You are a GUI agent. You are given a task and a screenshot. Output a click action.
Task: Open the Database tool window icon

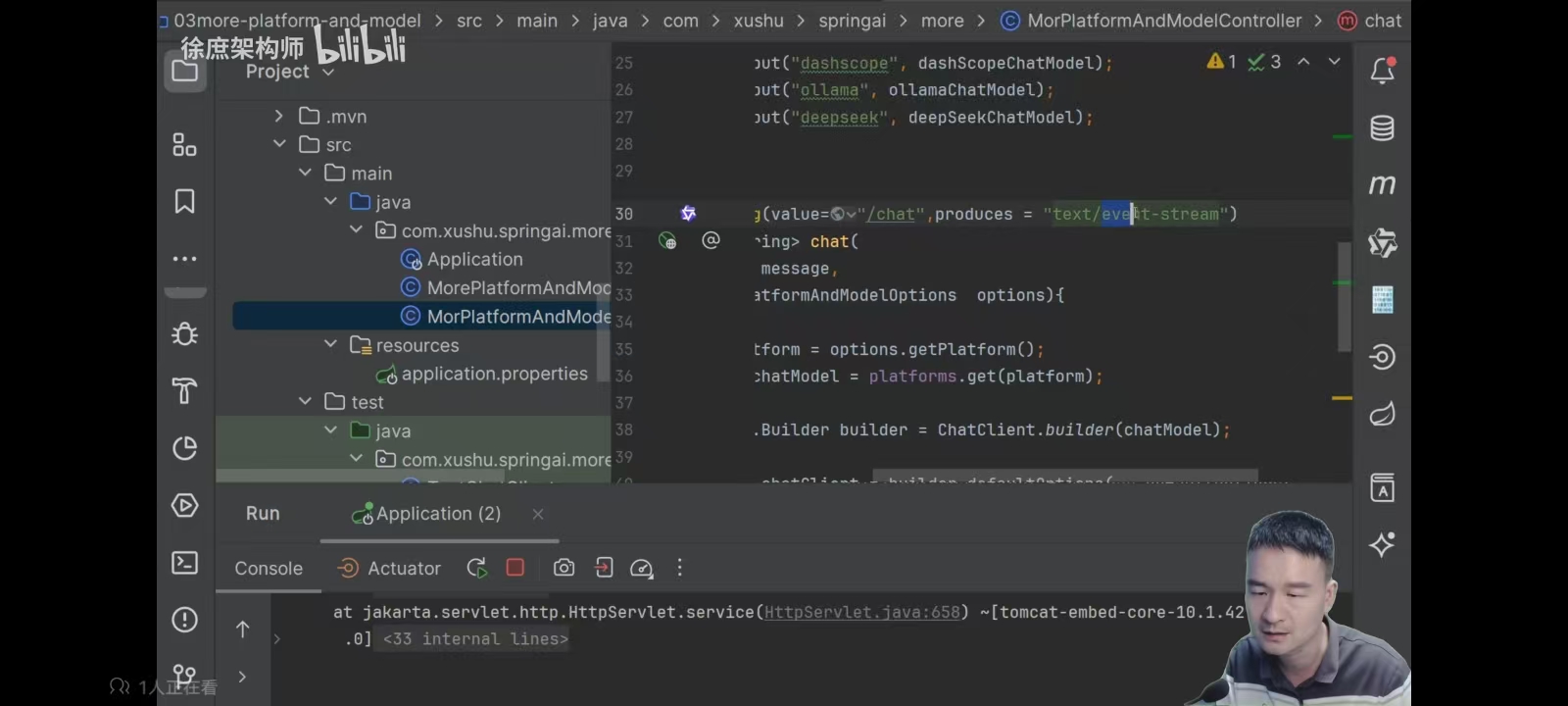click(x=1383, y=127)
